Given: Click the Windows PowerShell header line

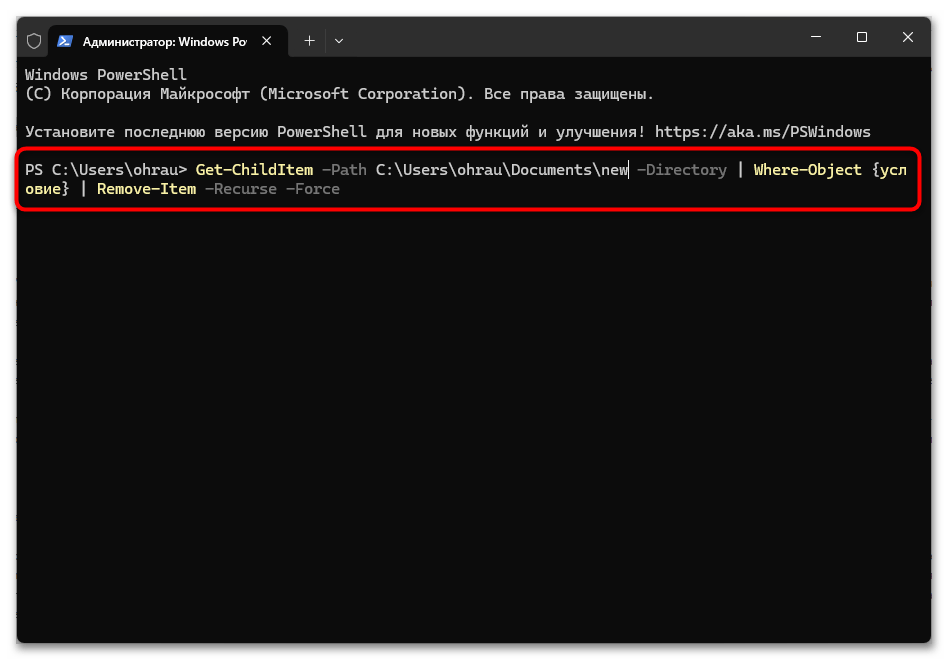Looking at the screenshot, I should coord(106,75).
